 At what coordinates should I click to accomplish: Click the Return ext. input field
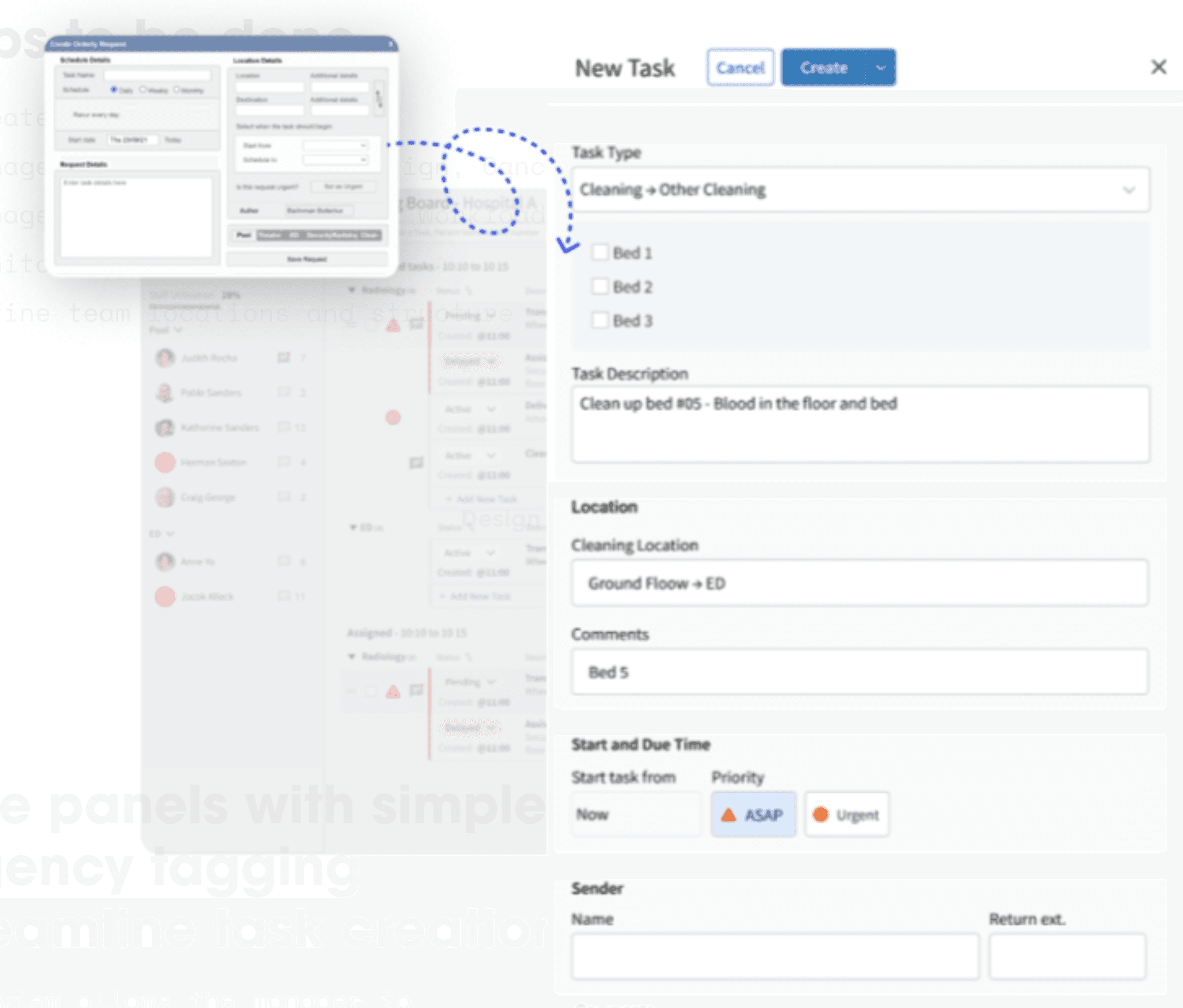pos(1067,956)
